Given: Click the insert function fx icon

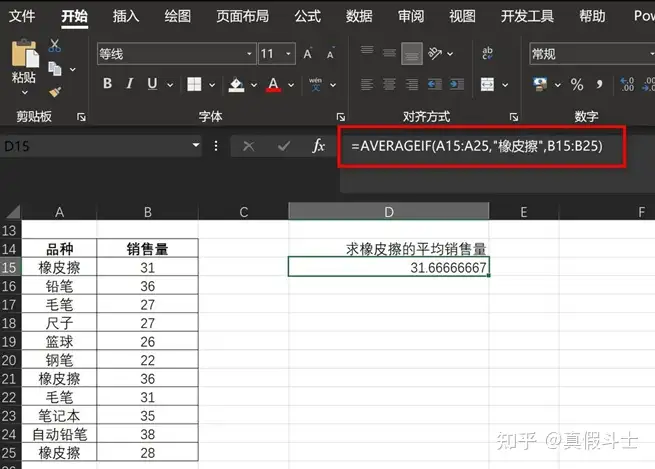Looking at the screenshot, I should tap(318, 146).
